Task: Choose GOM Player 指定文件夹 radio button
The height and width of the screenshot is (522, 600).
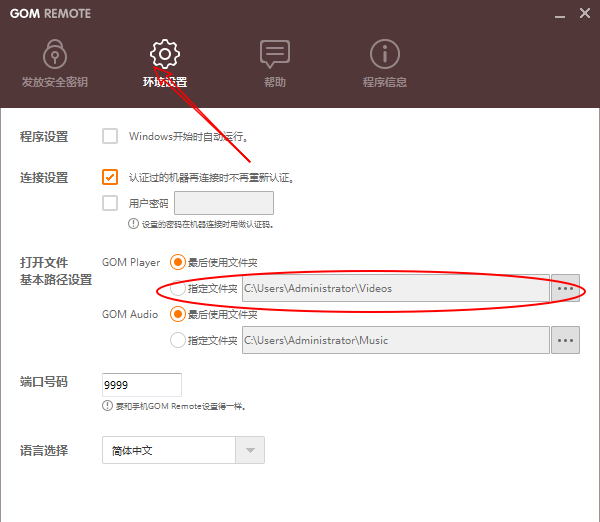Action: pos(178,288)
